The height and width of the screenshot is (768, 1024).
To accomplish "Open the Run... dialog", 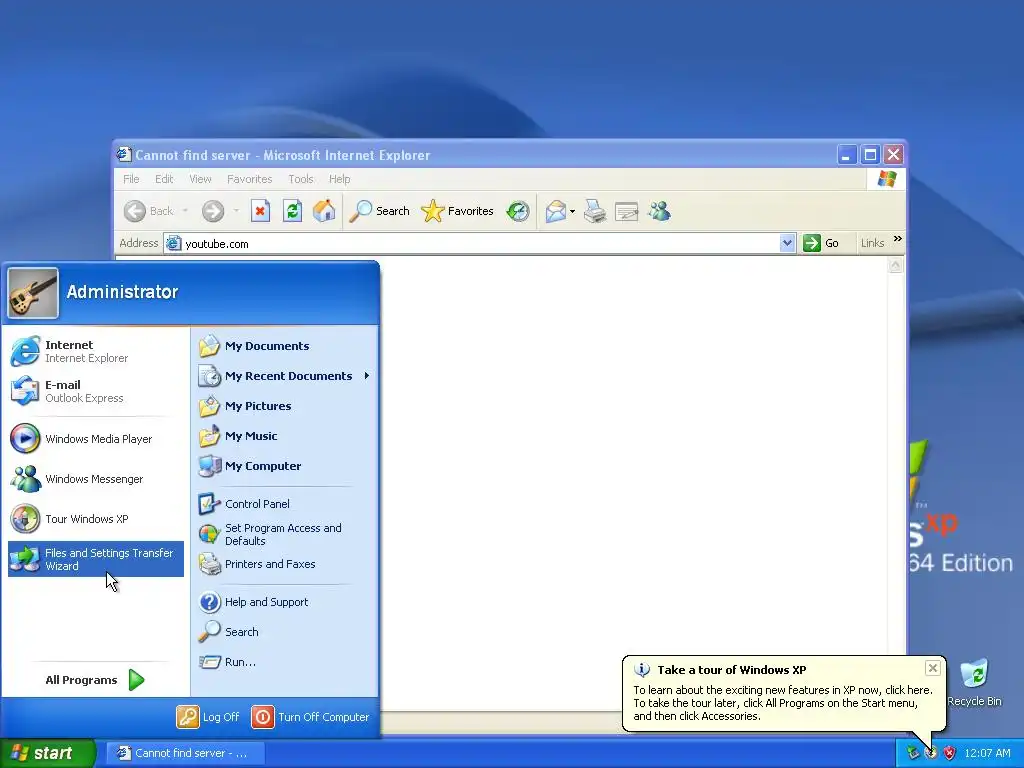I will point(285,662).
